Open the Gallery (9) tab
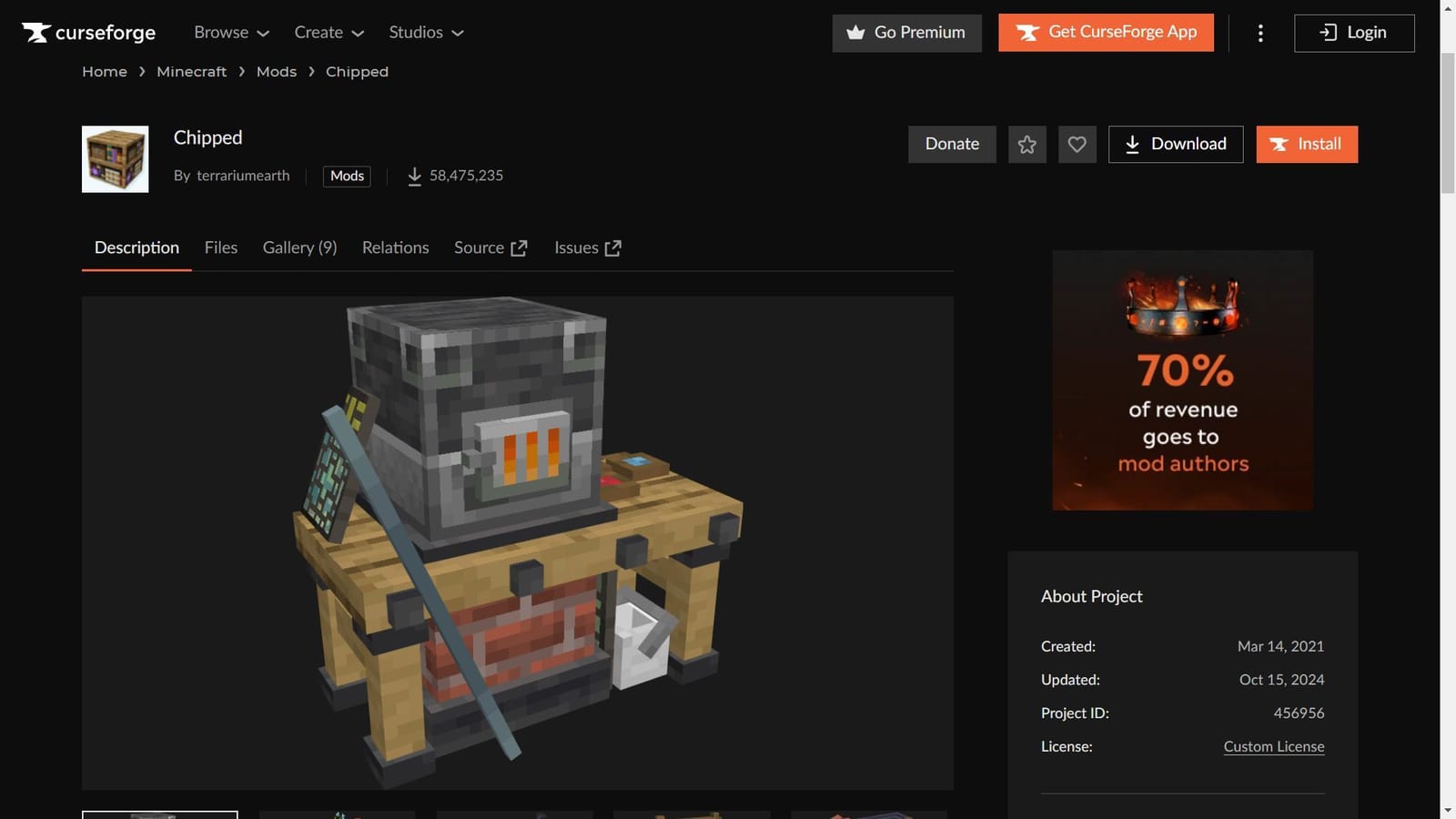The height and width of the screenshot is (819, 1456). 299,247
